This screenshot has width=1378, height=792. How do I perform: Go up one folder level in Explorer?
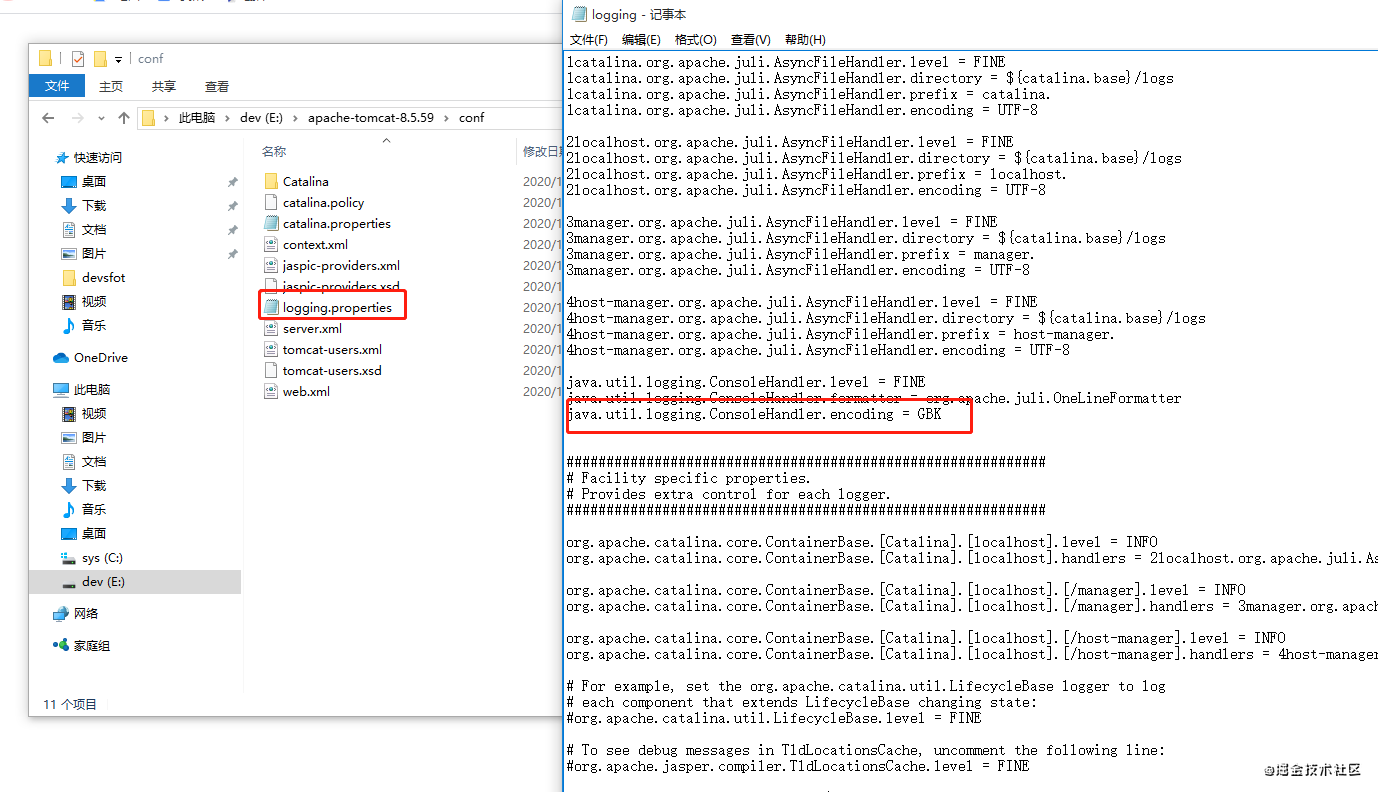click(124, 118)
